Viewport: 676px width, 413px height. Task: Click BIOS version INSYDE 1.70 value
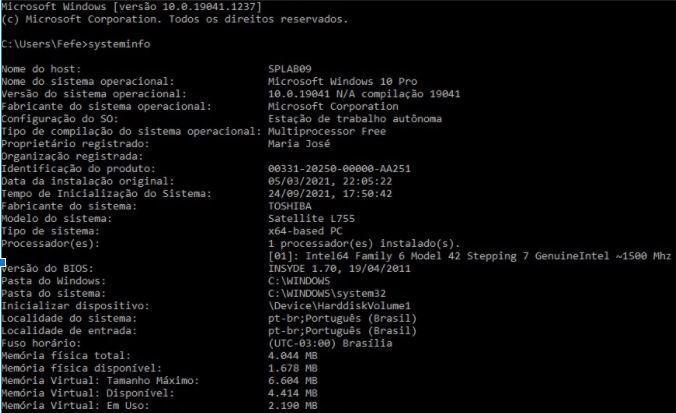click(x=339, y=269)
